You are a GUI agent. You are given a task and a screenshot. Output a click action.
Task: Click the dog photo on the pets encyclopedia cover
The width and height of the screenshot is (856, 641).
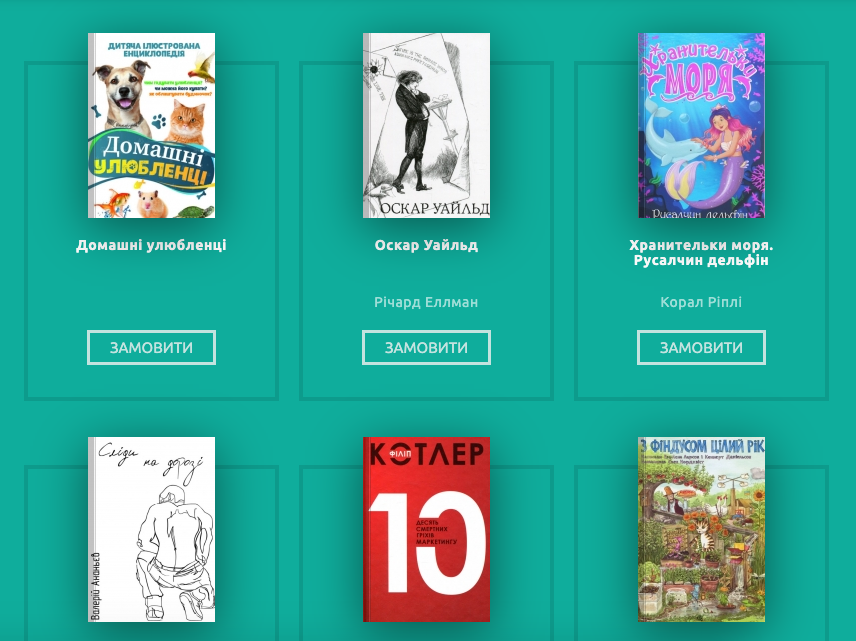(123, 96)
